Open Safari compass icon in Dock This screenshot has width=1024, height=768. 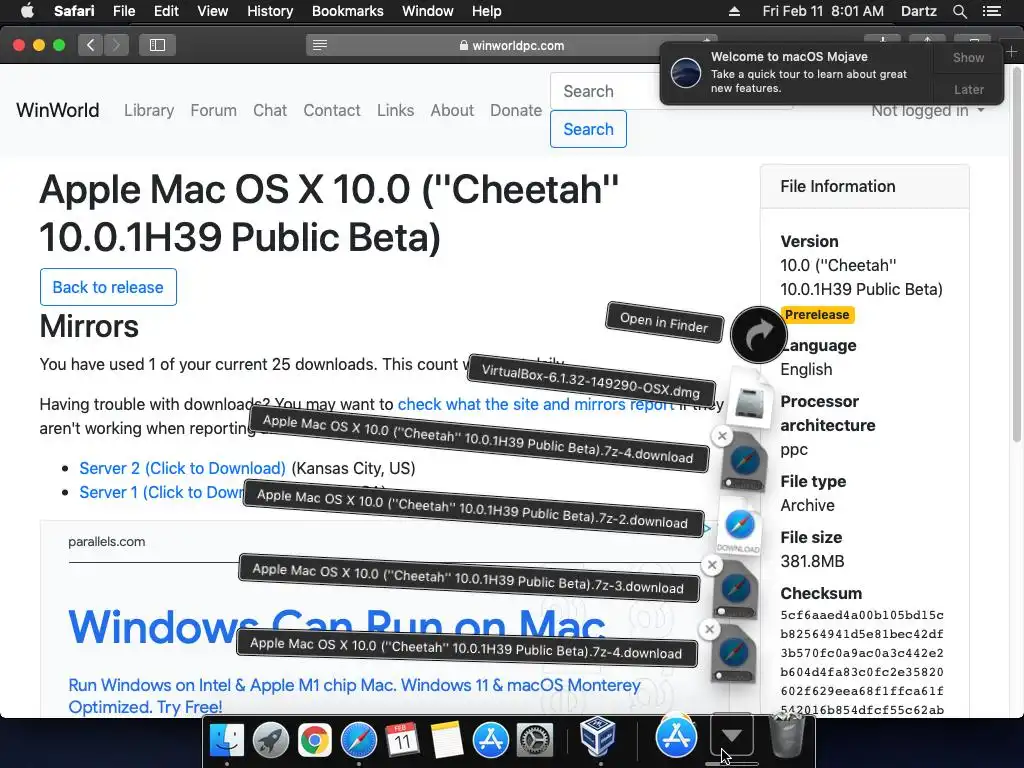[x=359, y=740]
